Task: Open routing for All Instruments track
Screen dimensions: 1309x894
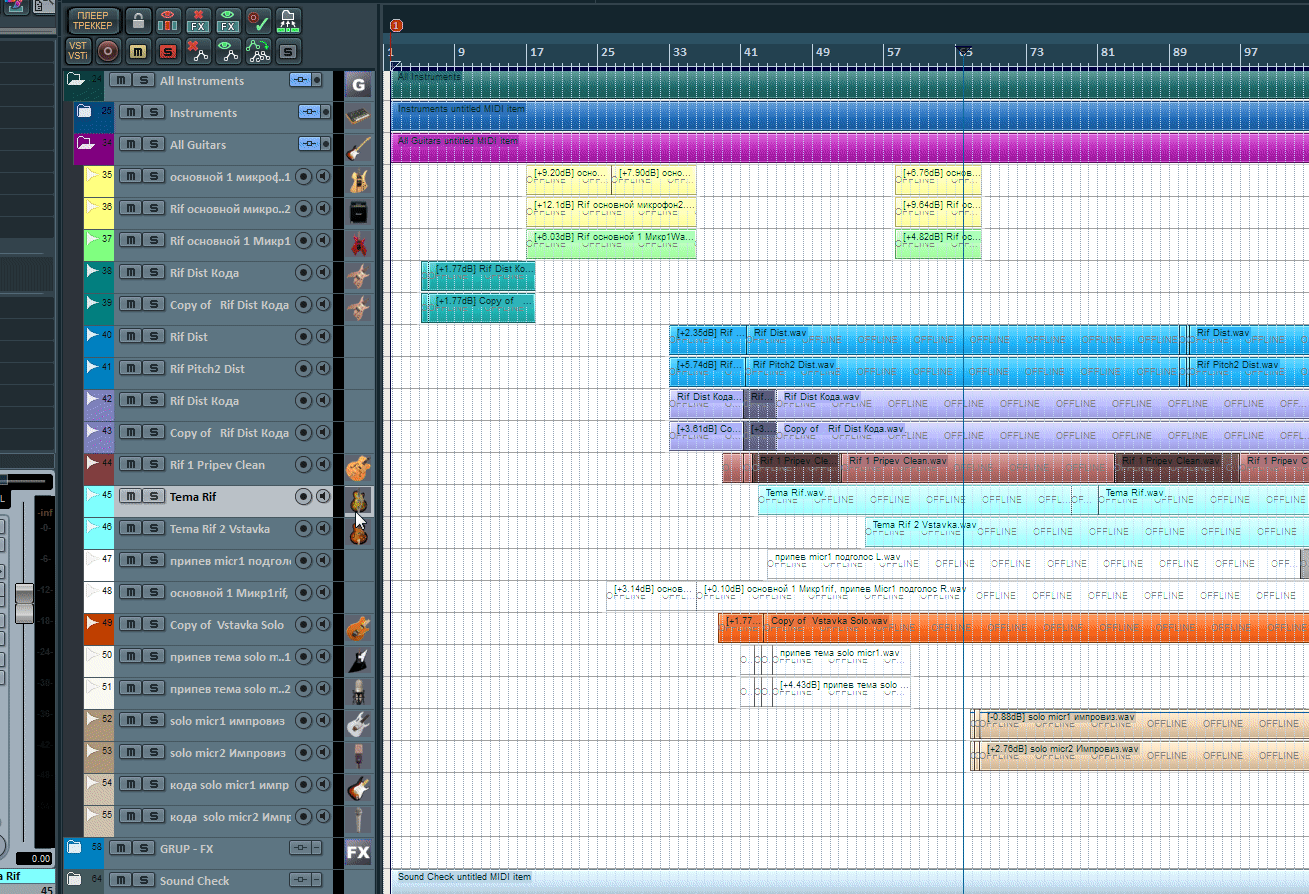Action: (x=300, y=81)
